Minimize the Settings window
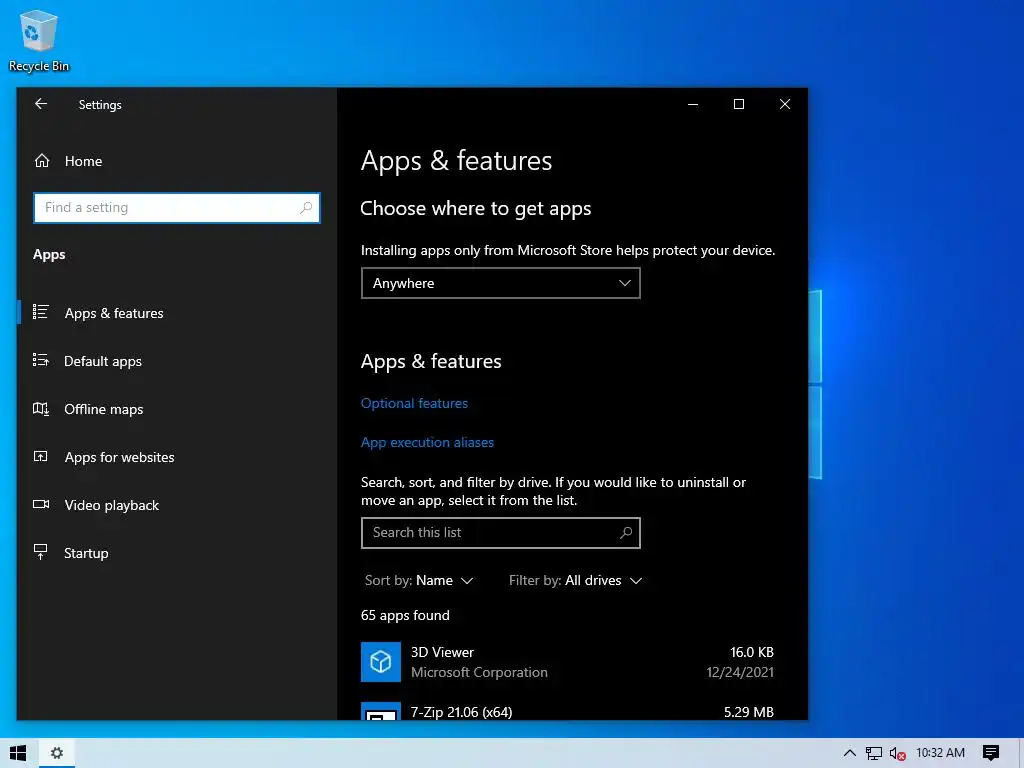Viewport: 1024px width, 768px height. [x=693, y=104]
